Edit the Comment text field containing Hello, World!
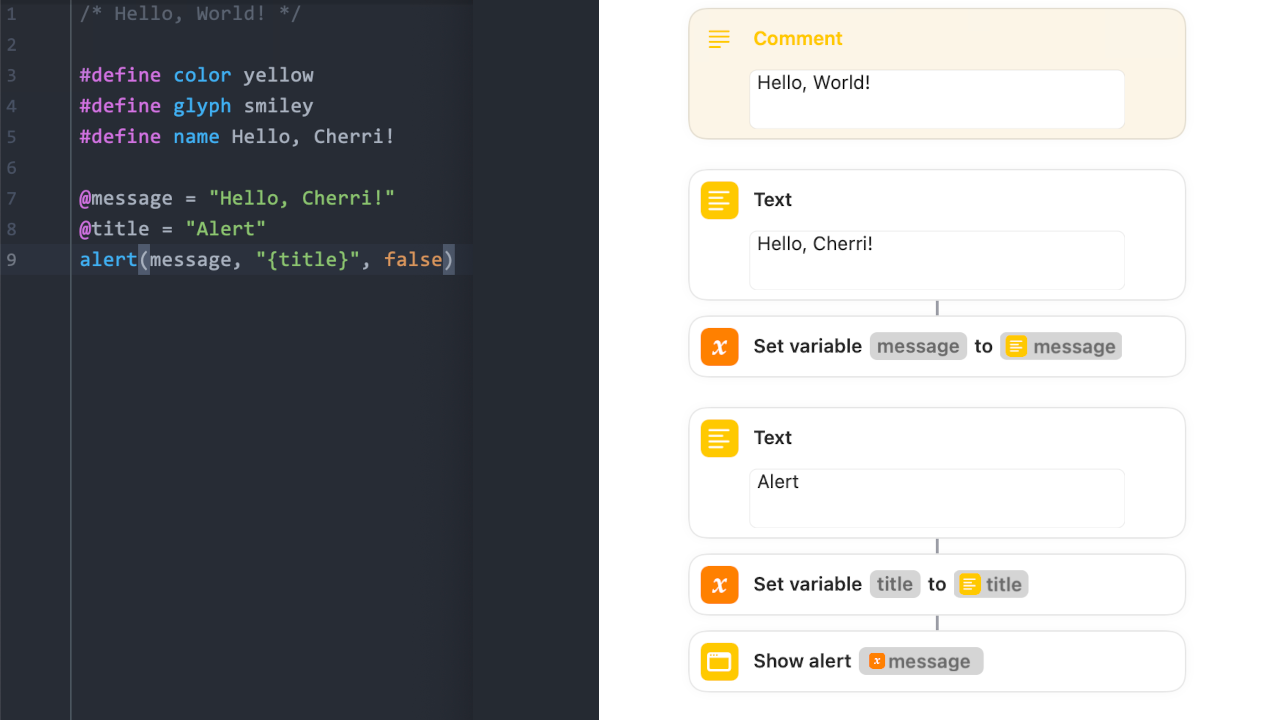 click(x=937, y=99)
